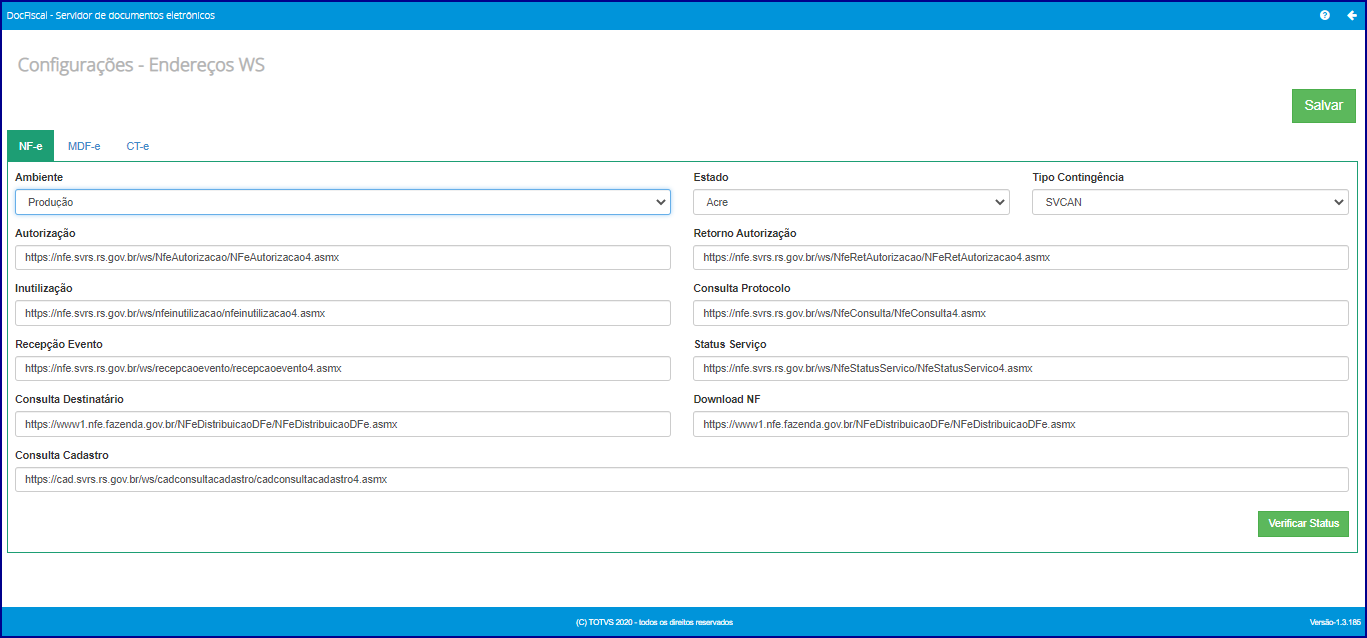Expand the Estado dropdown showing Acre
Screen dimensions: 1367x638
point(851,202)
